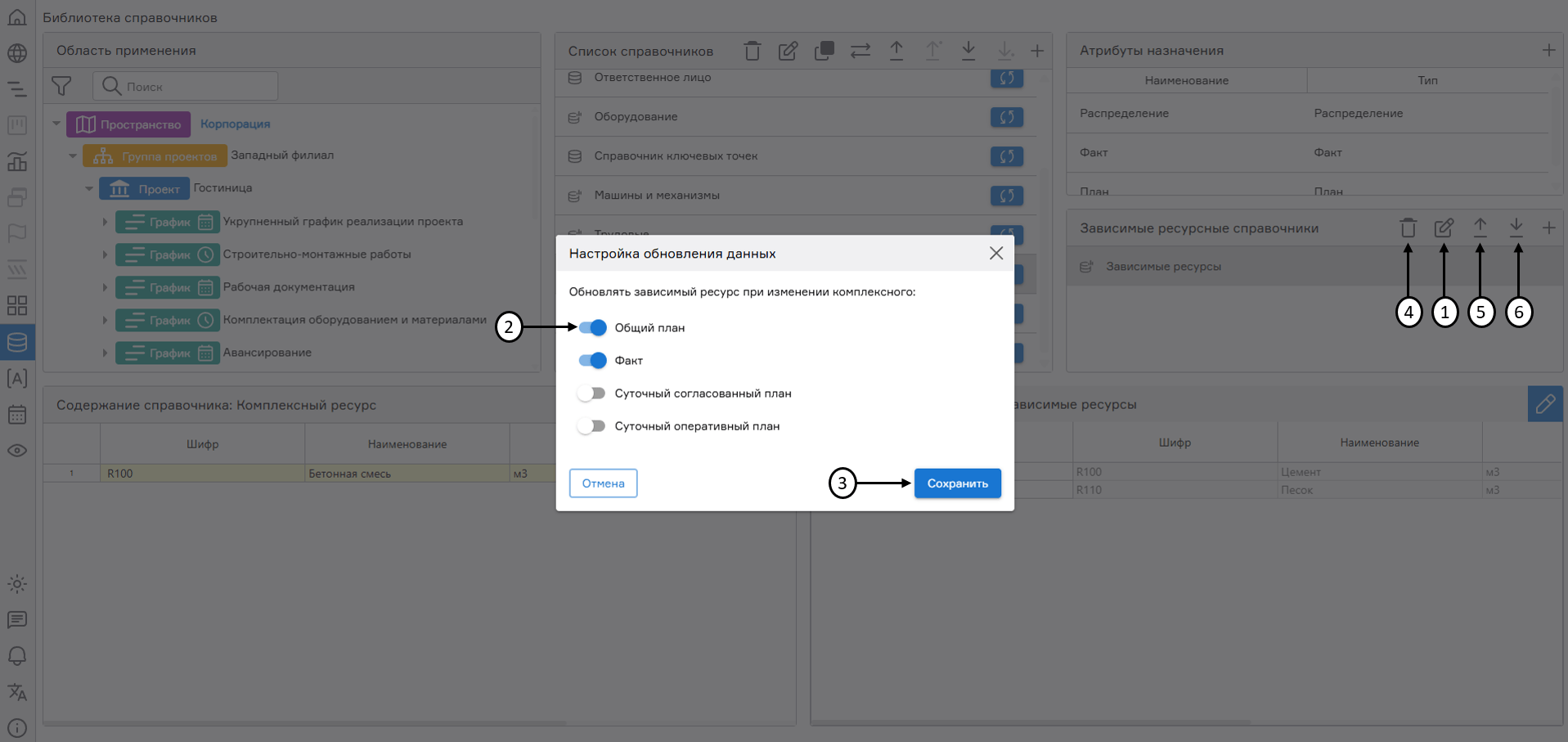Click the sync icon next to Оборудование

1007,117
